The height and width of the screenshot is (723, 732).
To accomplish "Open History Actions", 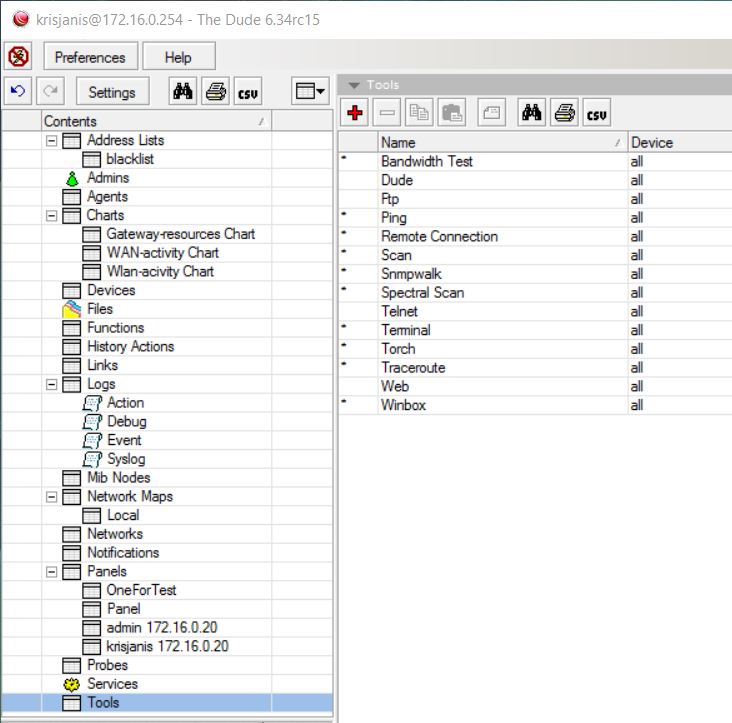I will click(130, 346).
